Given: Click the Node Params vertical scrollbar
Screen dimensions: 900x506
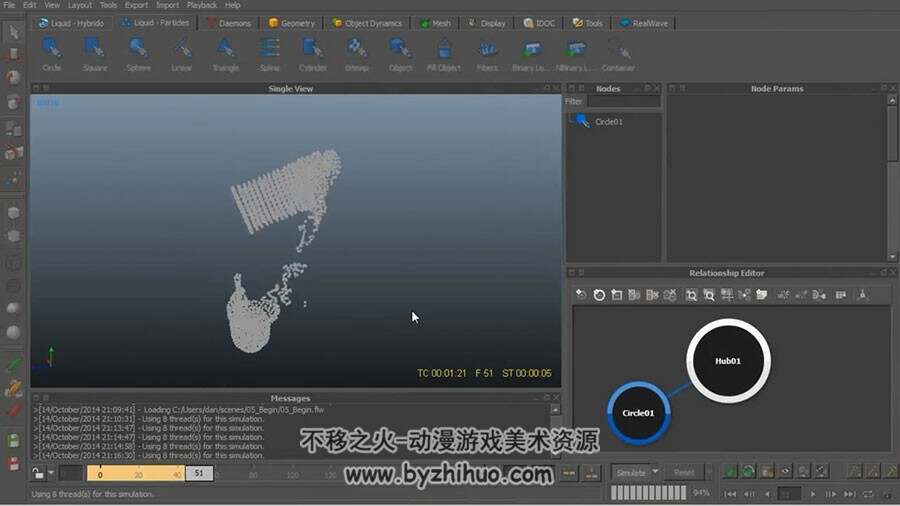Looking at the screenshot, I should click(x=892, y=178).
